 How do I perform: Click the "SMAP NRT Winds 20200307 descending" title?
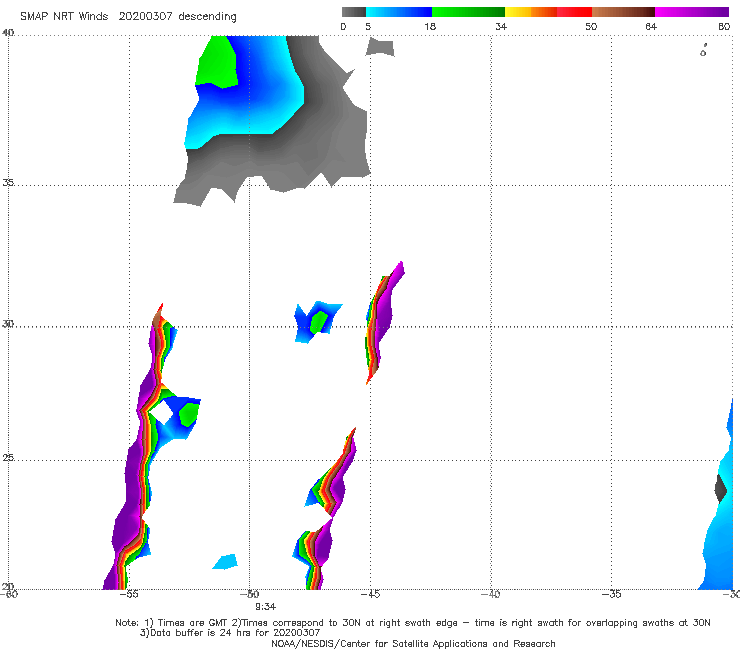tap(128, 17)
